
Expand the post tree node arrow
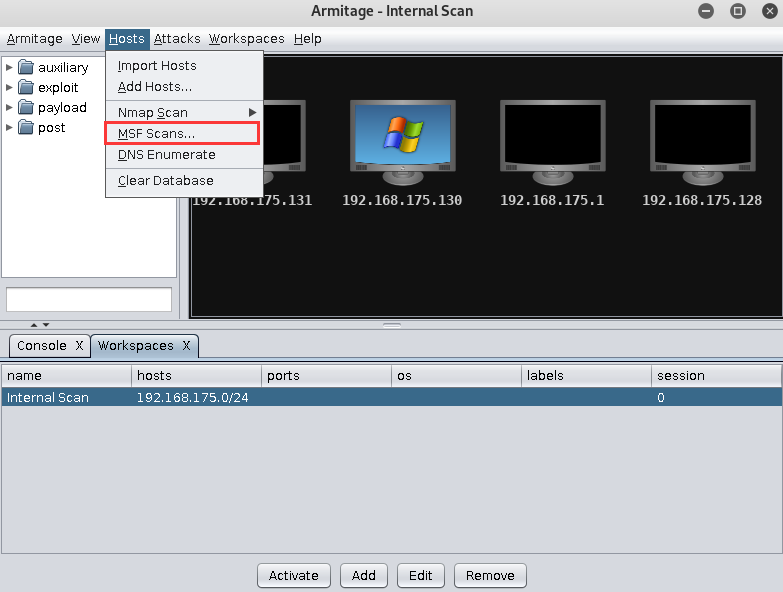coord(9,127)
